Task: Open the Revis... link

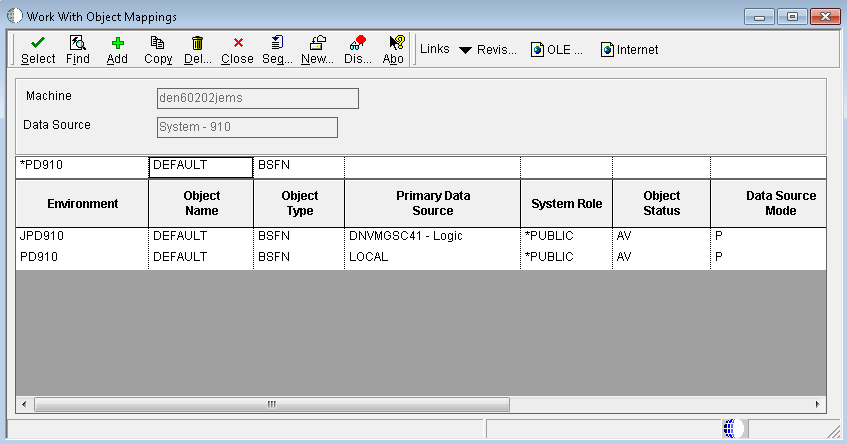Action: tap(496, 50)
